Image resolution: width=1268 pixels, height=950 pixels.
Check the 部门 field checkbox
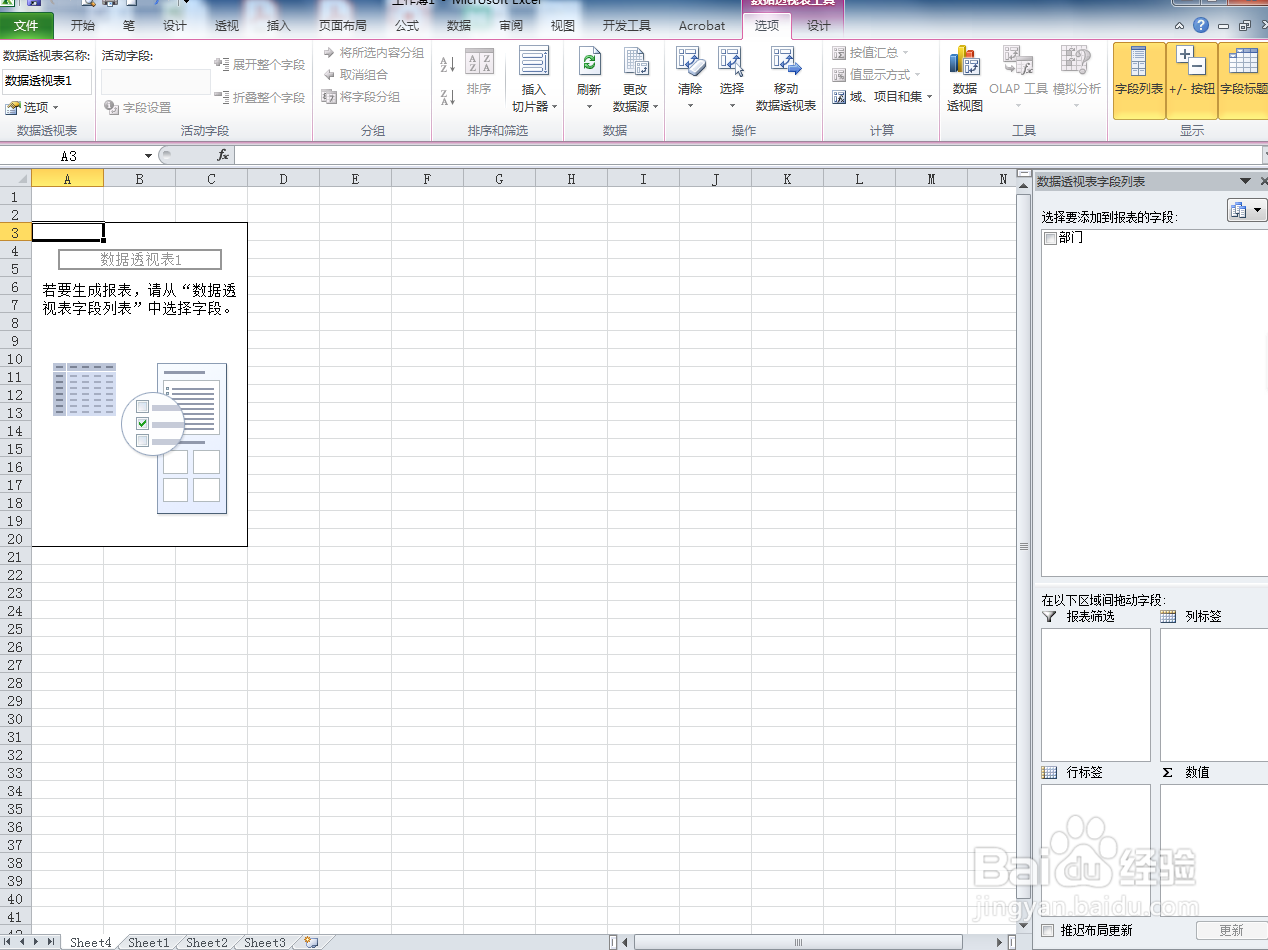tap(1049, 238)
